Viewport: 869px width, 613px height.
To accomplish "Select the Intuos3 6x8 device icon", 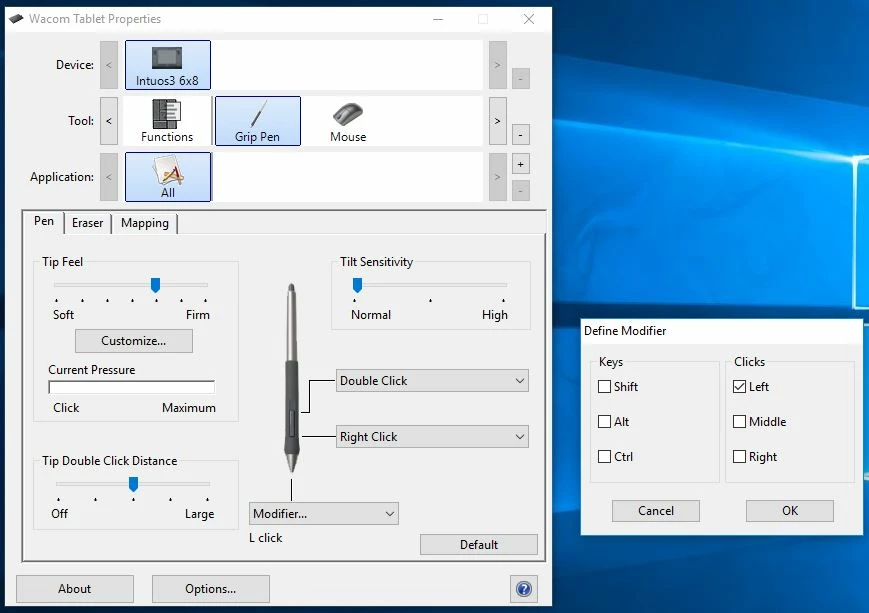I will pos(167,65).
